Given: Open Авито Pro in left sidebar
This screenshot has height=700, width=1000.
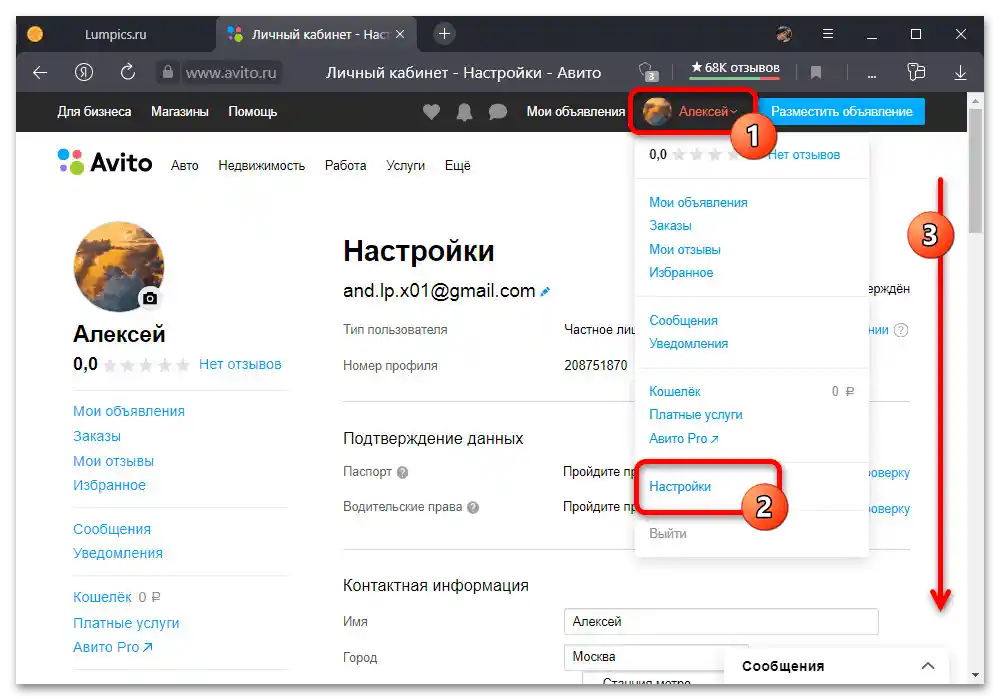Looking at the screenshot, I should point(112,647).
